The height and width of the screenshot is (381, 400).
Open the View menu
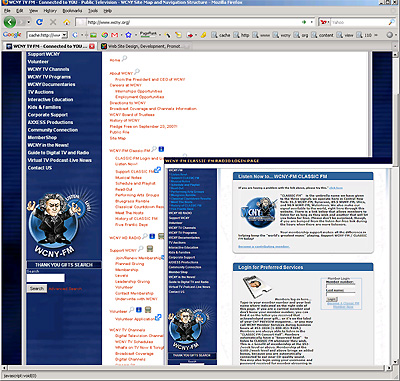[33, 11]
